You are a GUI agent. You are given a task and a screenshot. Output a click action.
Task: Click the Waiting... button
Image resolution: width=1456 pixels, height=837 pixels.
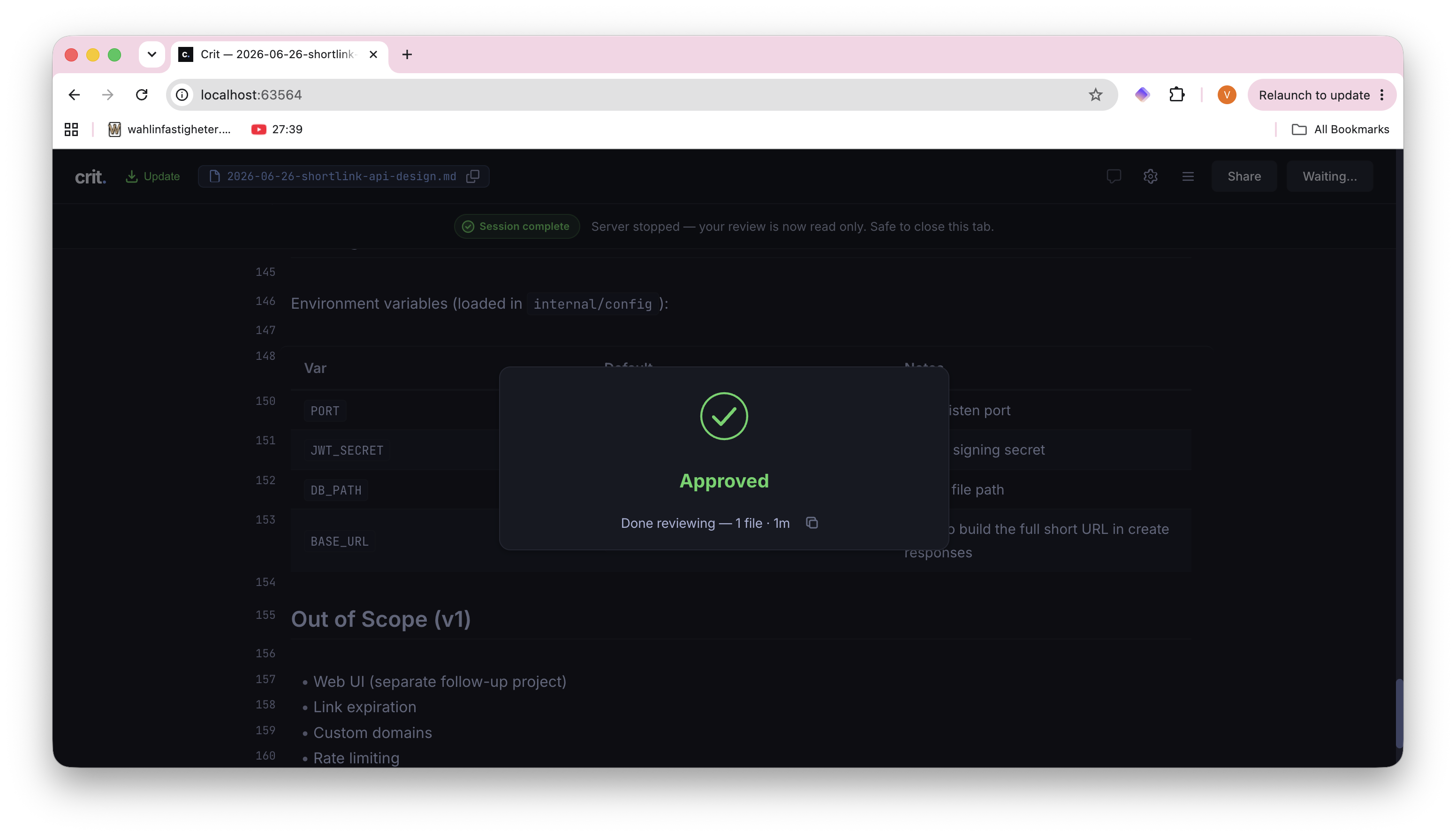tap(1329, 176)
